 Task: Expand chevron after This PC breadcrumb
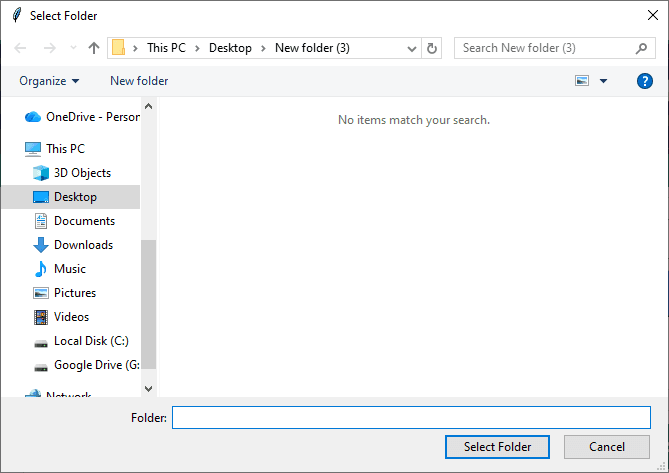pyautogui.click(x=198, y=48)
